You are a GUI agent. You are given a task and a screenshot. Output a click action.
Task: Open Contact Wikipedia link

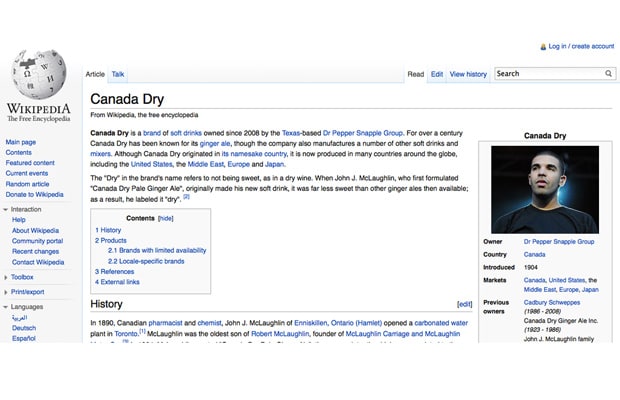click(38, 262)
